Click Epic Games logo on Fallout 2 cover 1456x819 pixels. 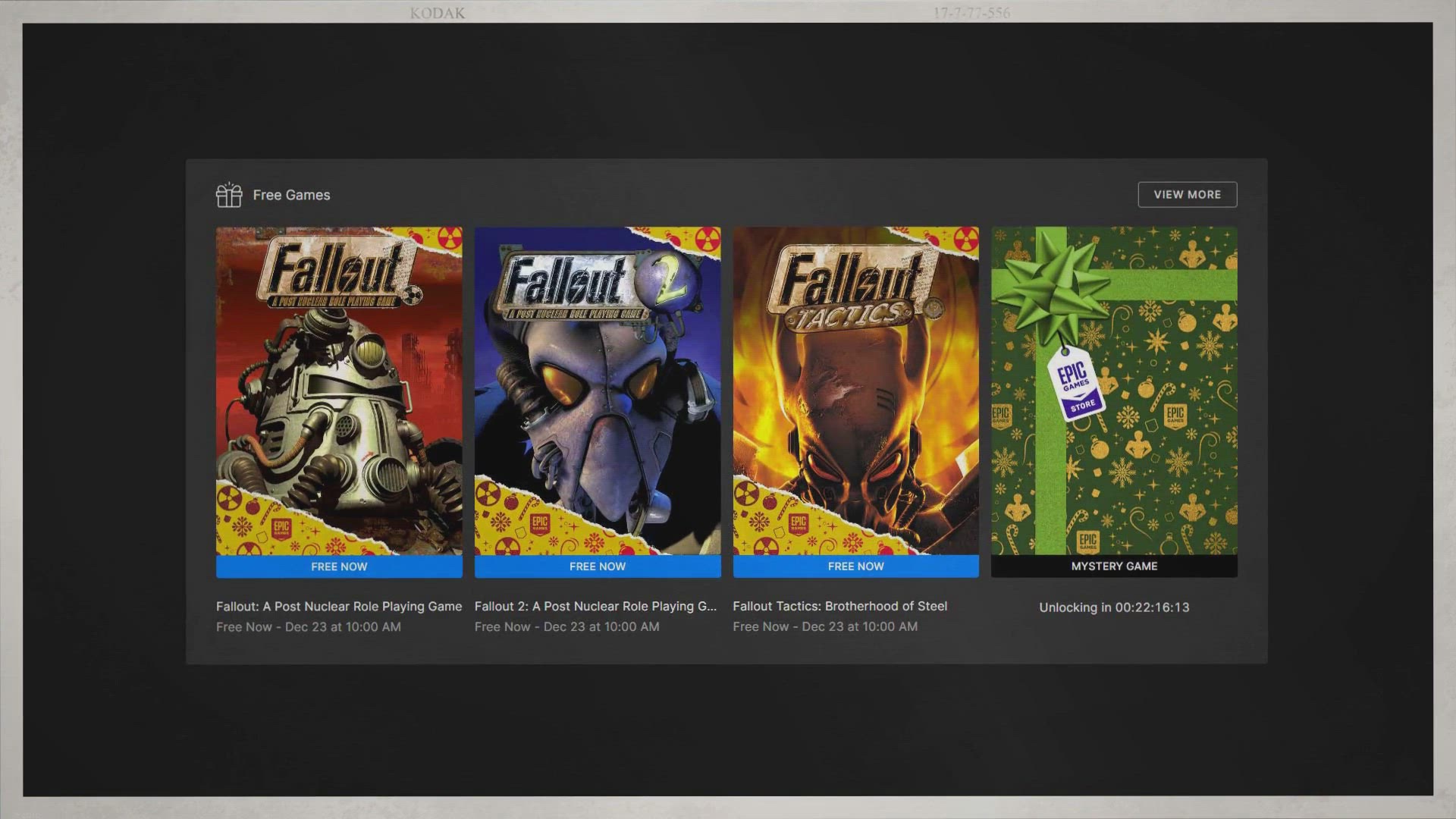tap(540, 525)
